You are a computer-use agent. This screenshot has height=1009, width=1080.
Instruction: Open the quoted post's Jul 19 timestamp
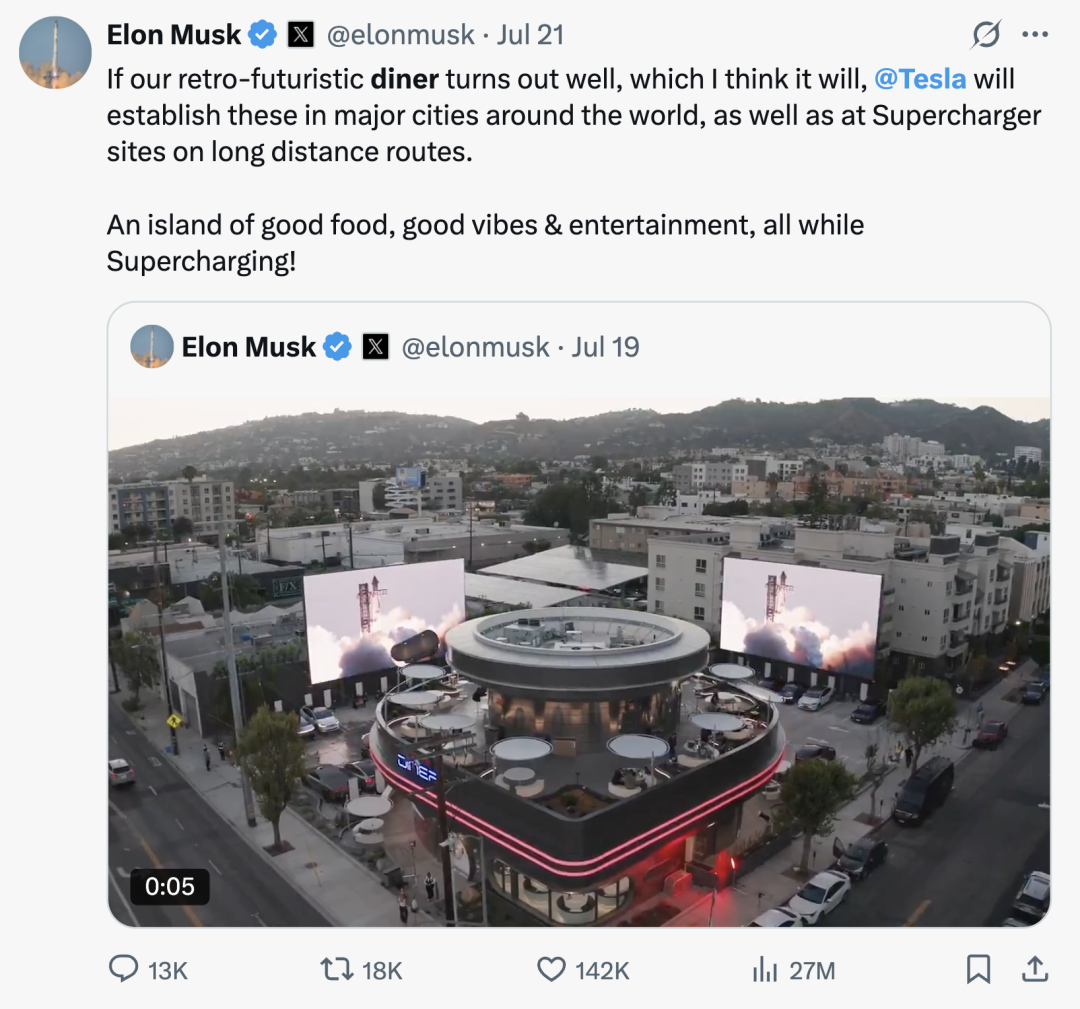[x=605, y=347]
